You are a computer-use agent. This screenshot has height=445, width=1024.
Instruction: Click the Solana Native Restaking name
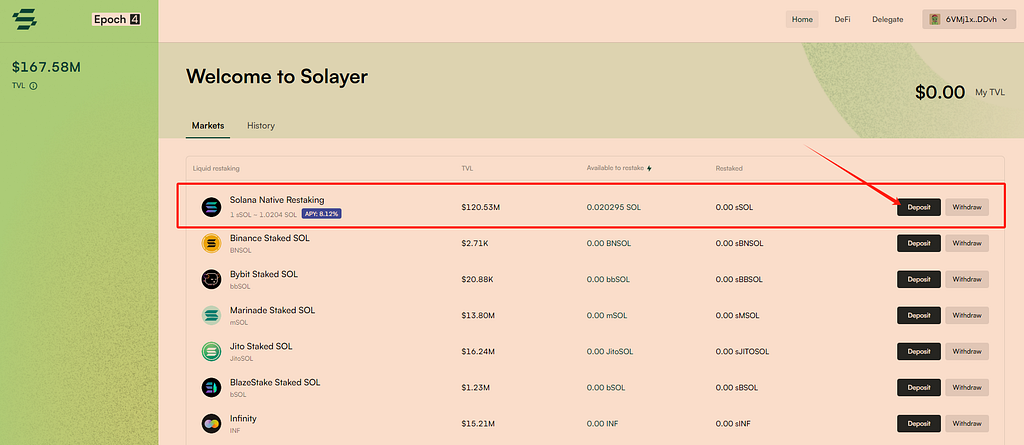click(x=277, y=200)
